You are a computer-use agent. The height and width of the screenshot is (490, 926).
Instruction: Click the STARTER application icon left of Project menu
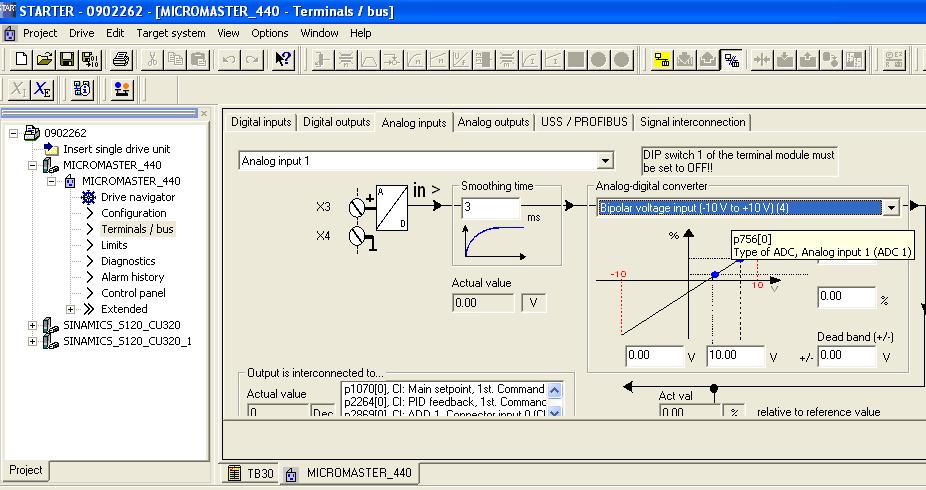9,33
